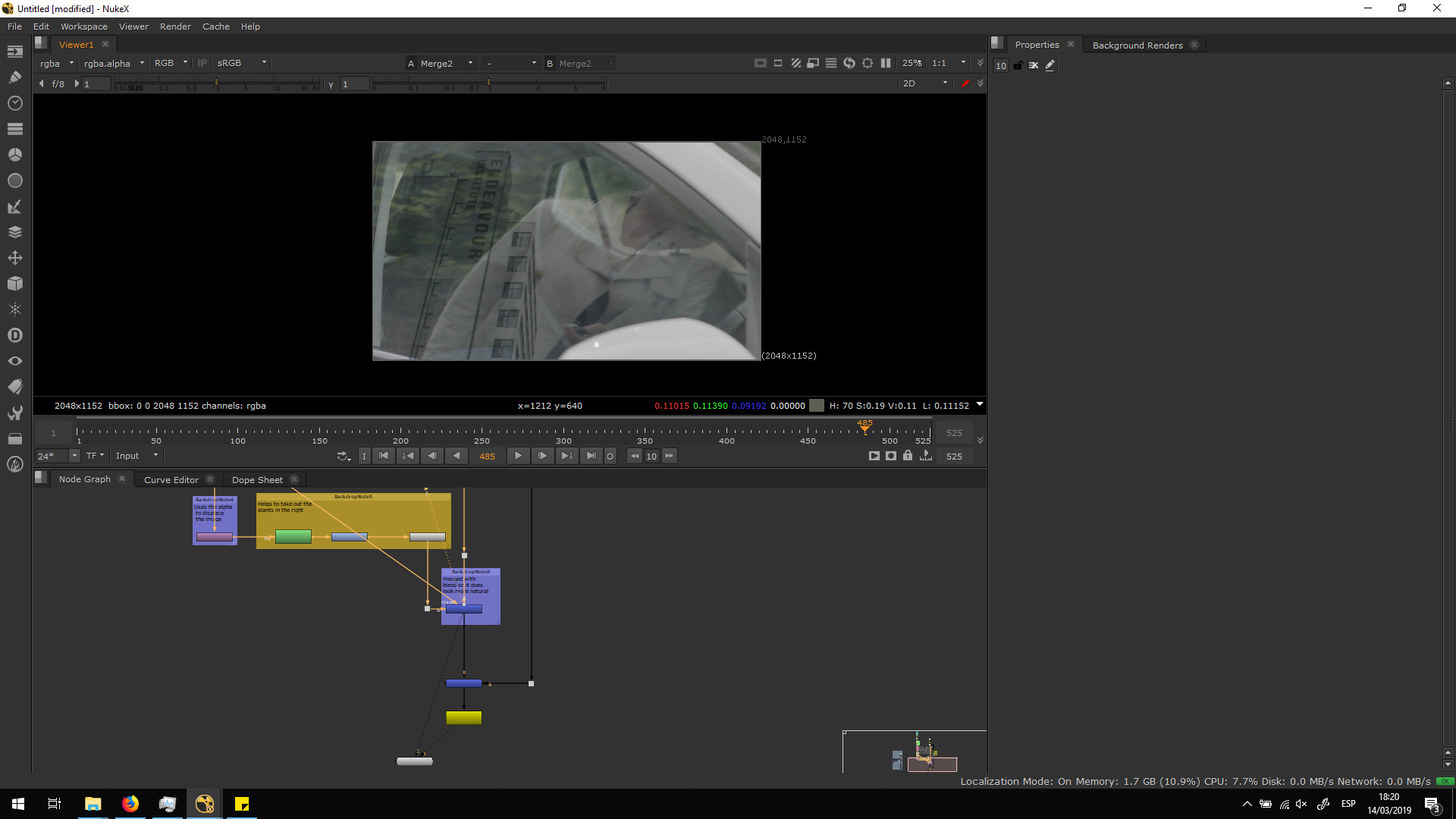Screen dimensions: 1456x819
Task: Open the Time nodes clock icon
Action: pyautogui.click(x=15, y=103)
